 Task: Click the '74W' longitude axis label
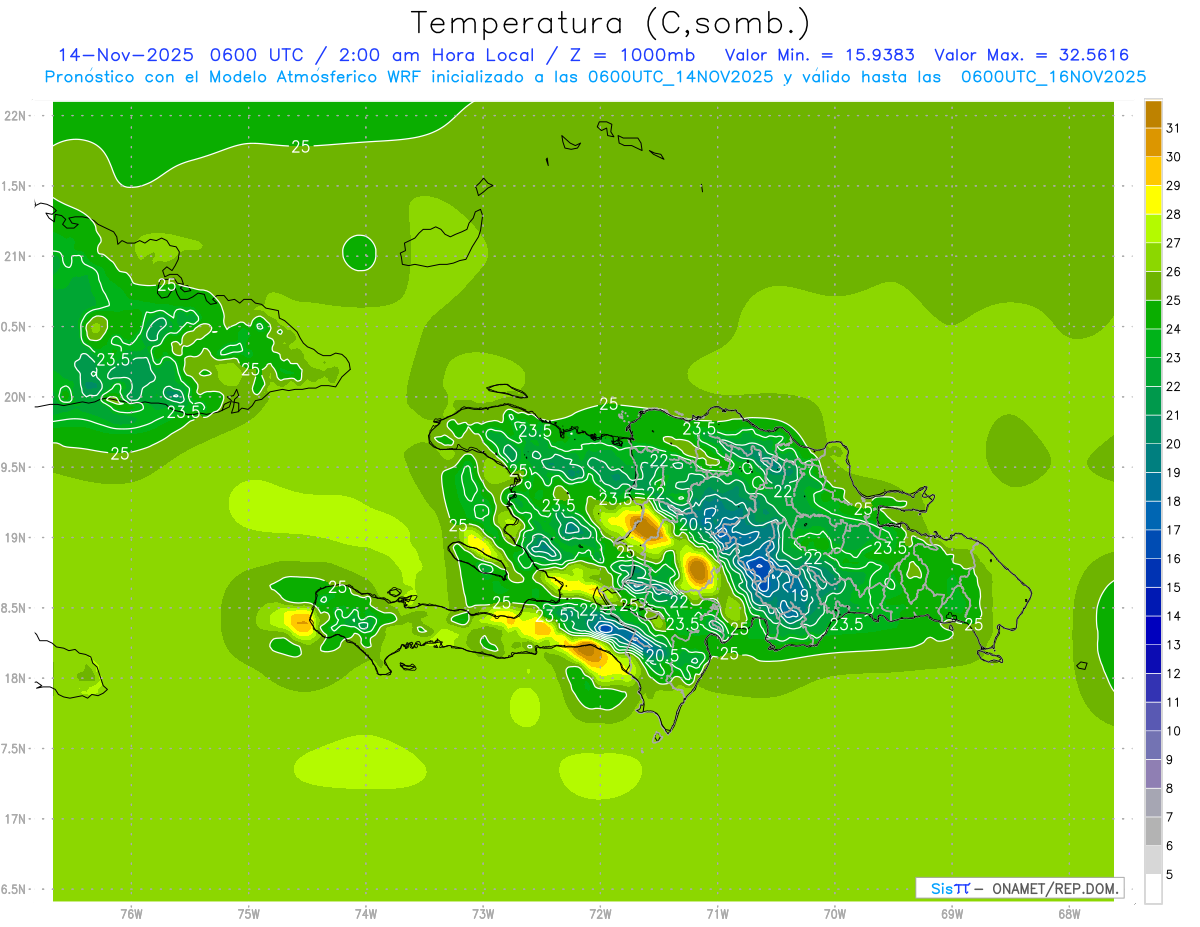click(x=366, y=914)
